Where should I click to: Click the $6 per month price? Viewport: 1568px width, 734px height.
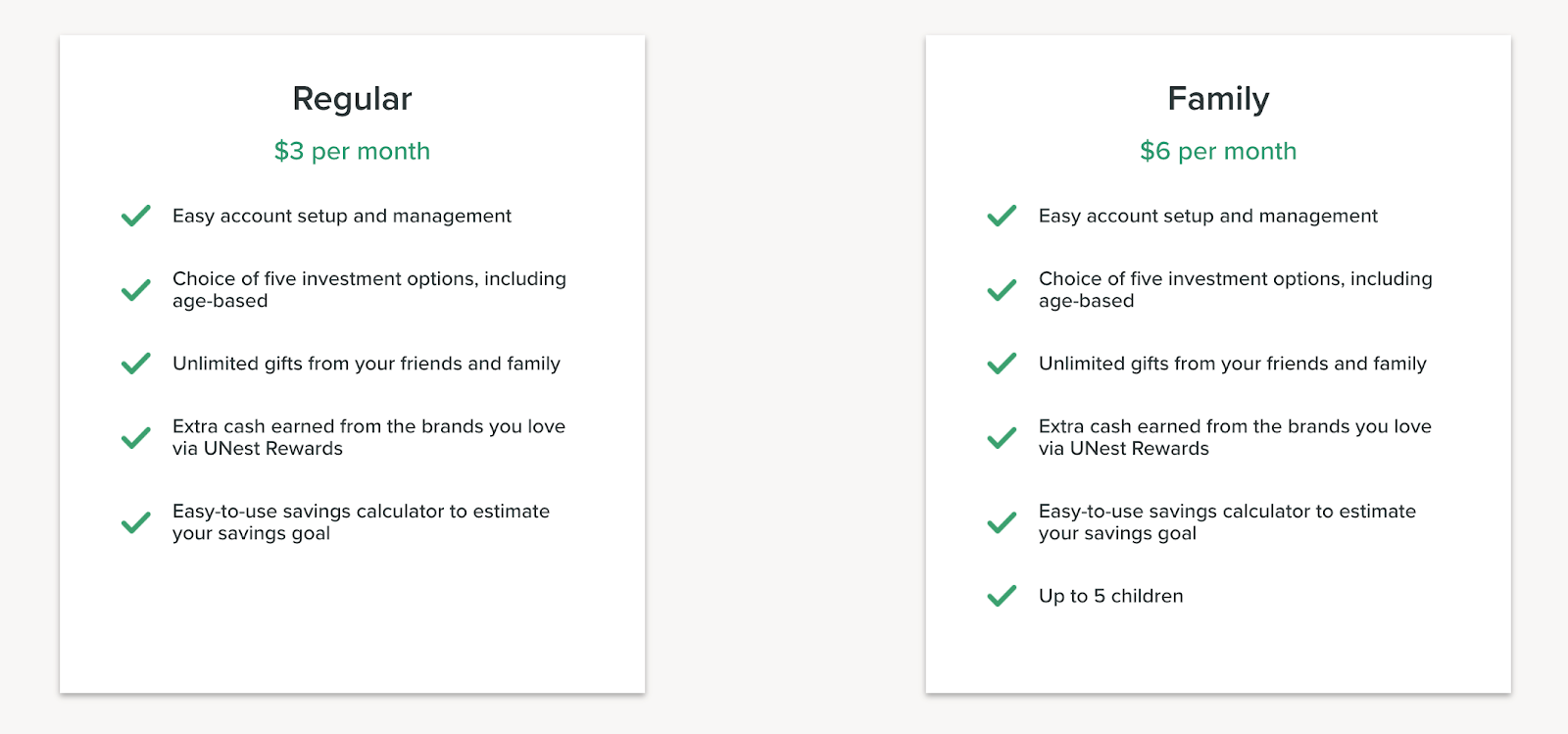coord(1218,151)
